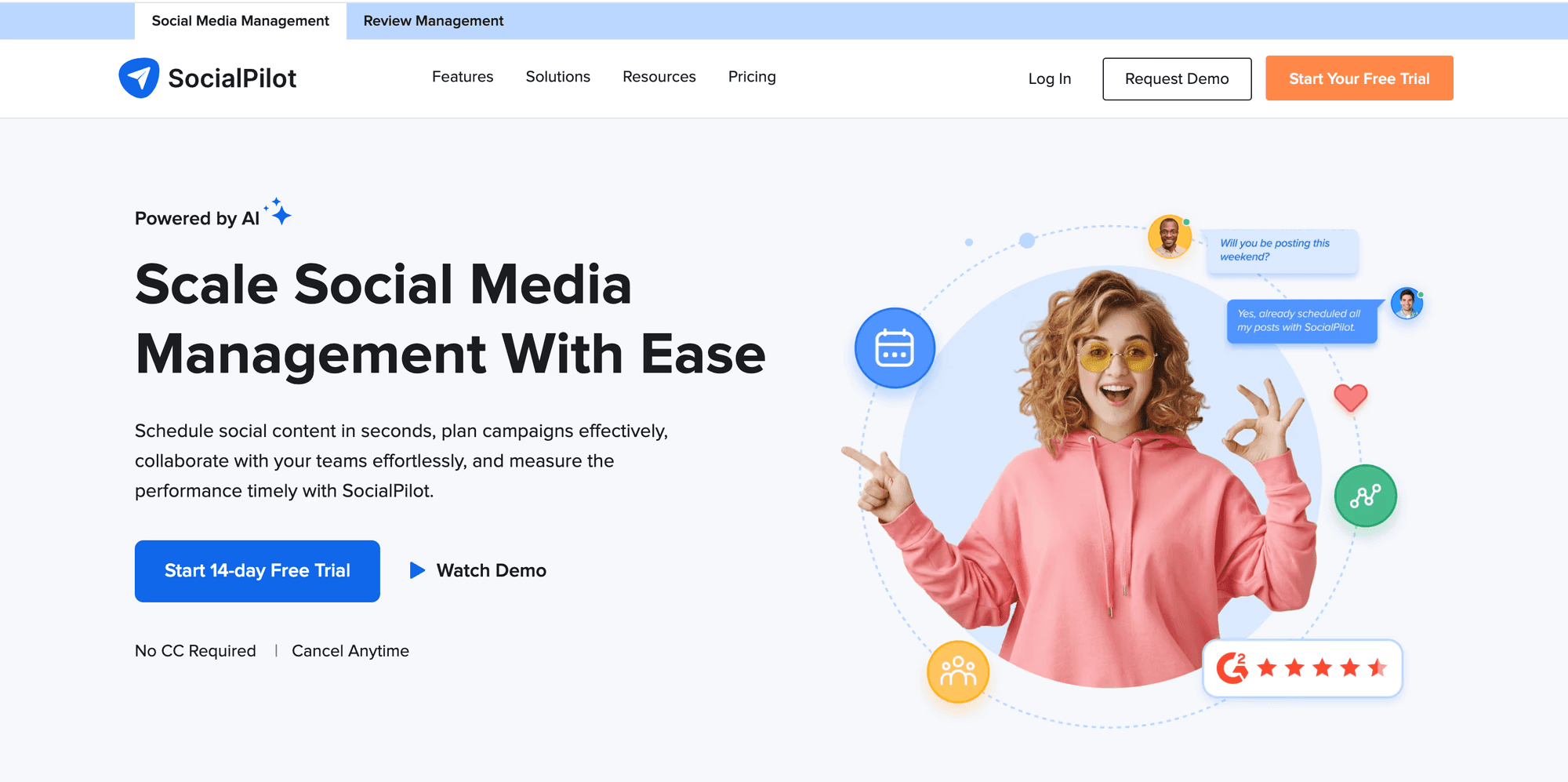Image resolution: width=1568 pixels, height=782 pixels.
Task: Click the blue calendar scheduling icon
Action: point(895,347)
